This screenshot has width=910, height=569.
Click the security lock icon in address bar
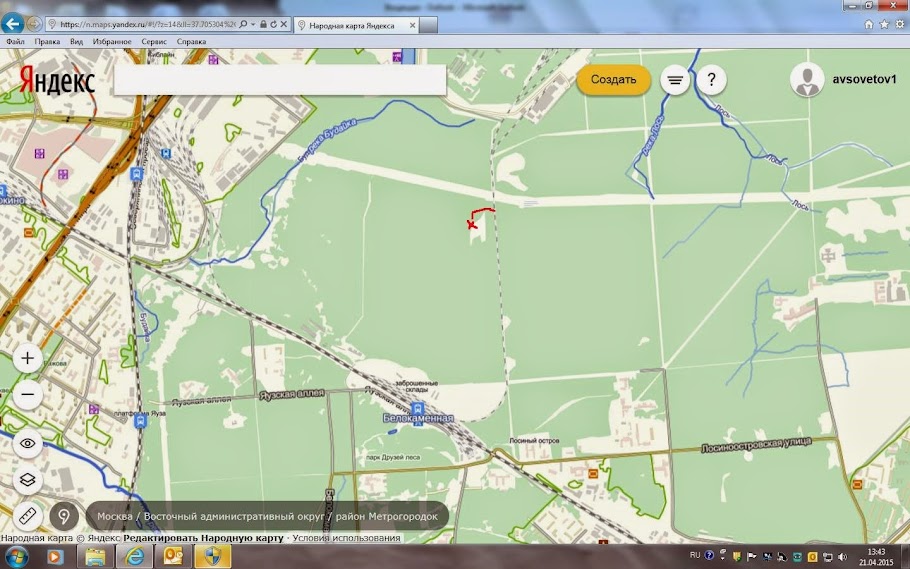point(263,24)
